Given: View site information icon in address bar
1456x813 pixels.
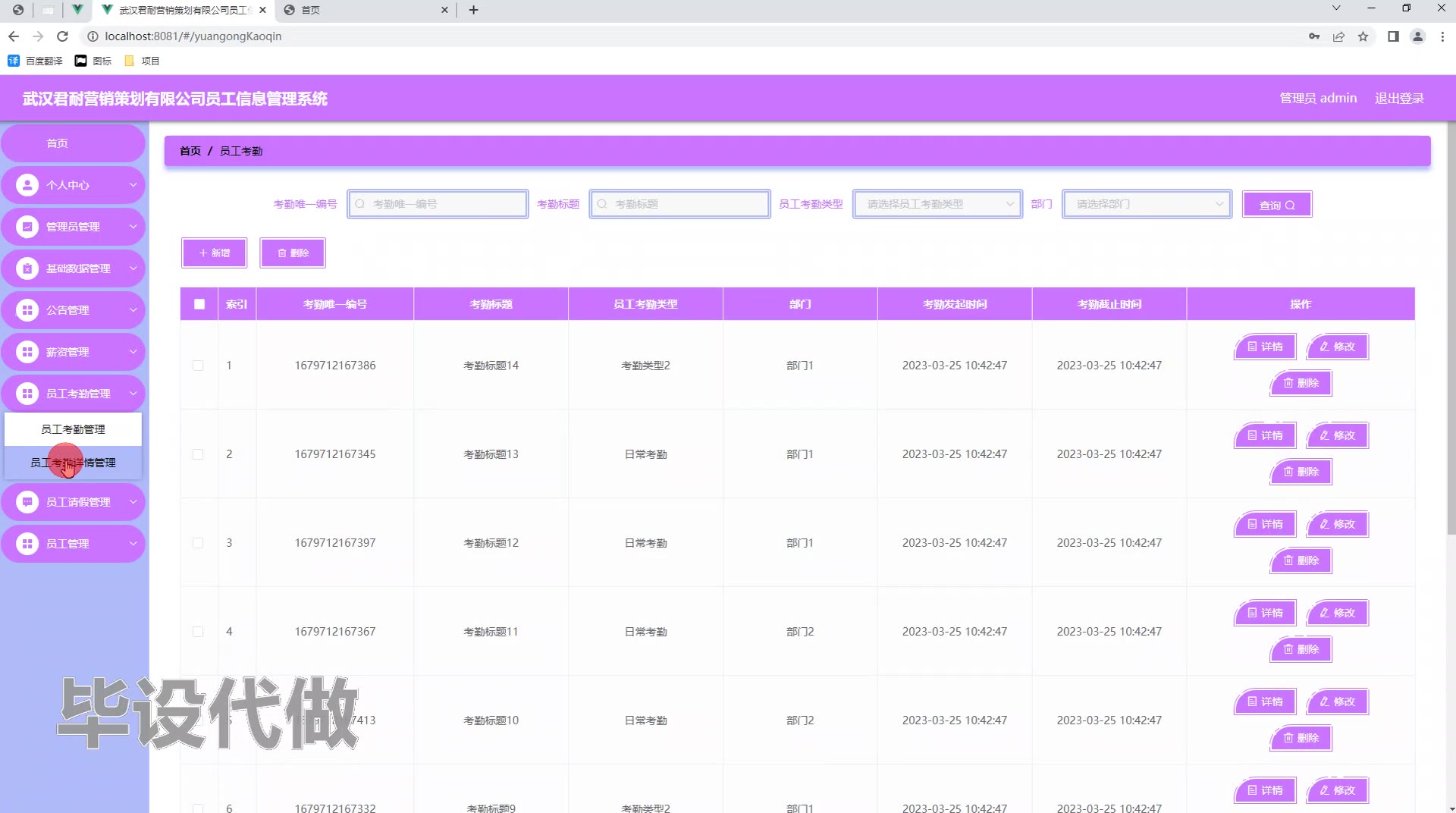Looking at the screenshot, I should (93, 36).
